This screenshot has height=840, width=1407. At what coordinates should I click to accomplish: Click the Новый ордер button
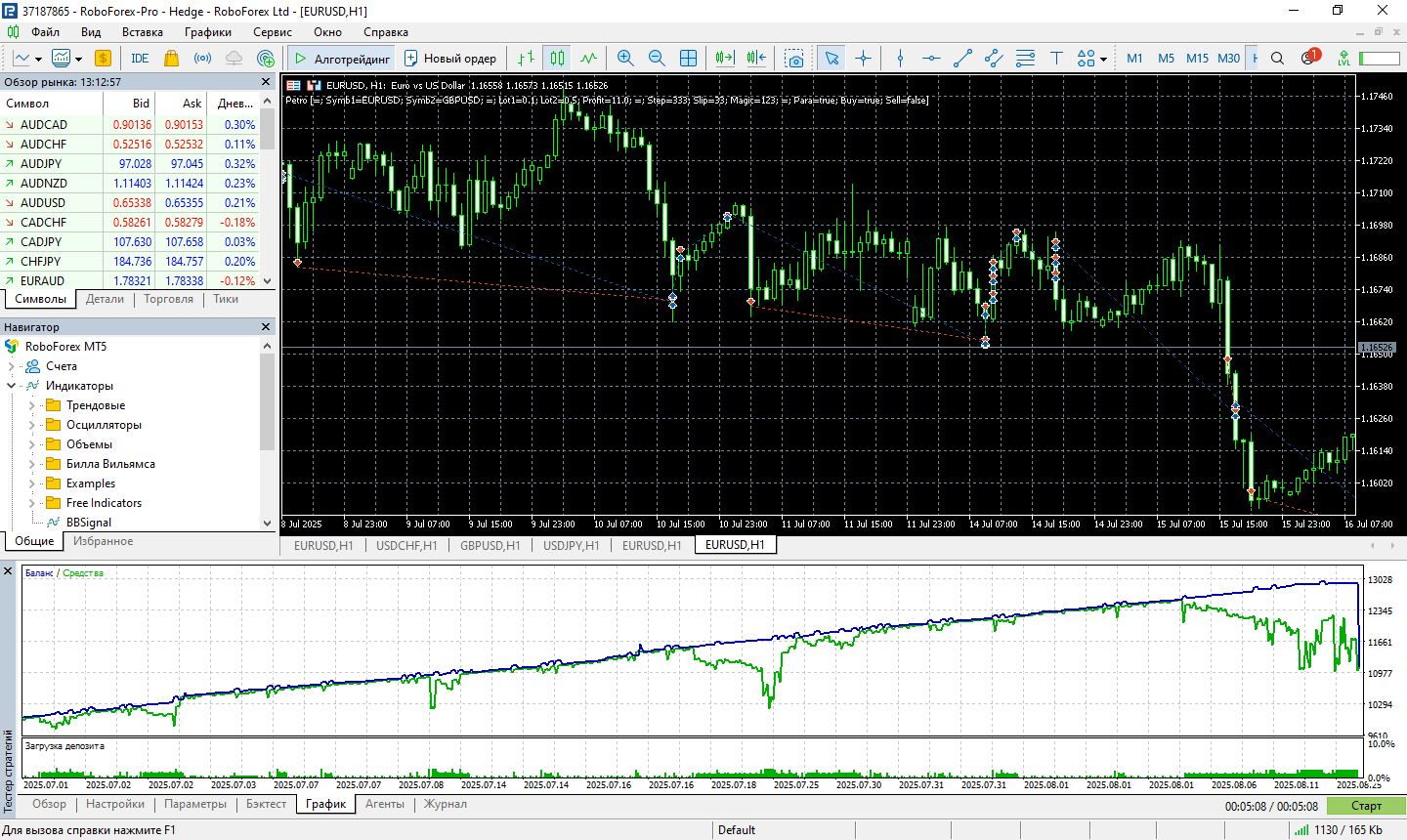pos(450,59)
